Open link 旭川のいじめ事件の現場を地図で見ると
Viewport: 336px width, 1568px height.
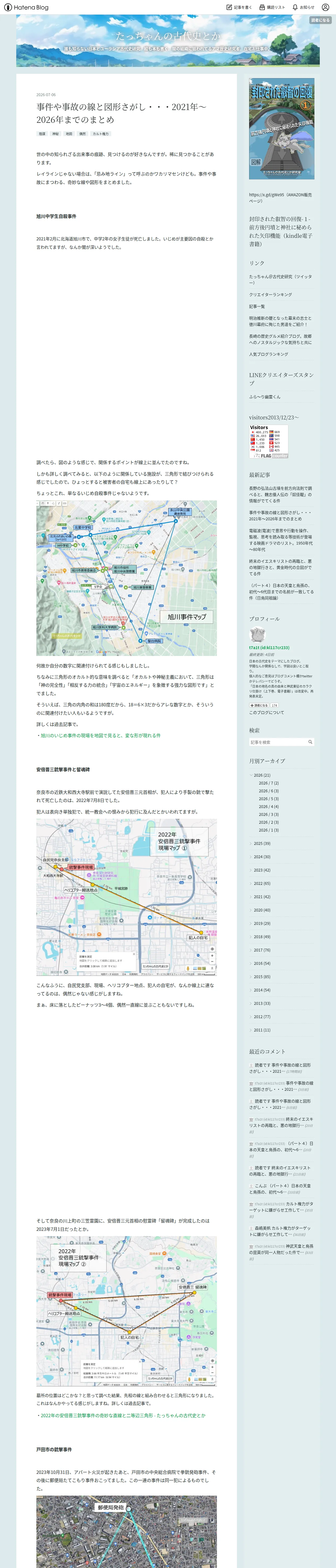101,735
